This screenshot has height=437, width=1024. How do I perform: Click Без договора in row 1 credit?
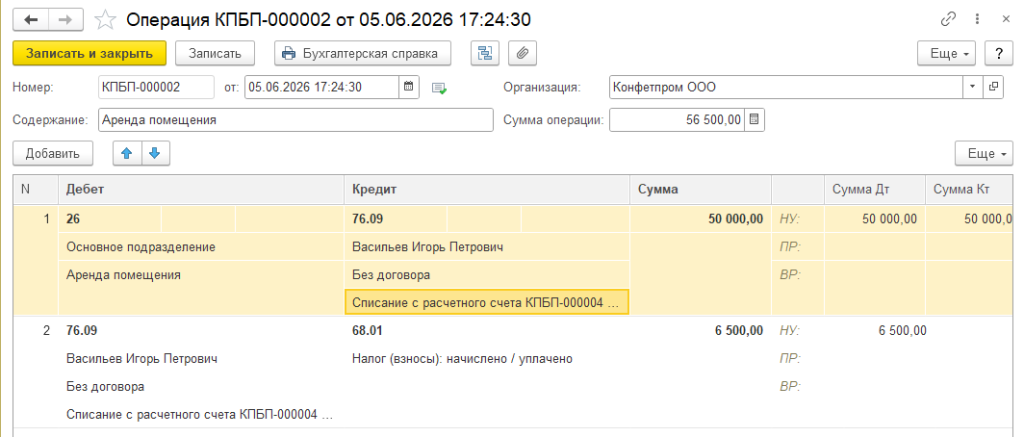point(487,275)
